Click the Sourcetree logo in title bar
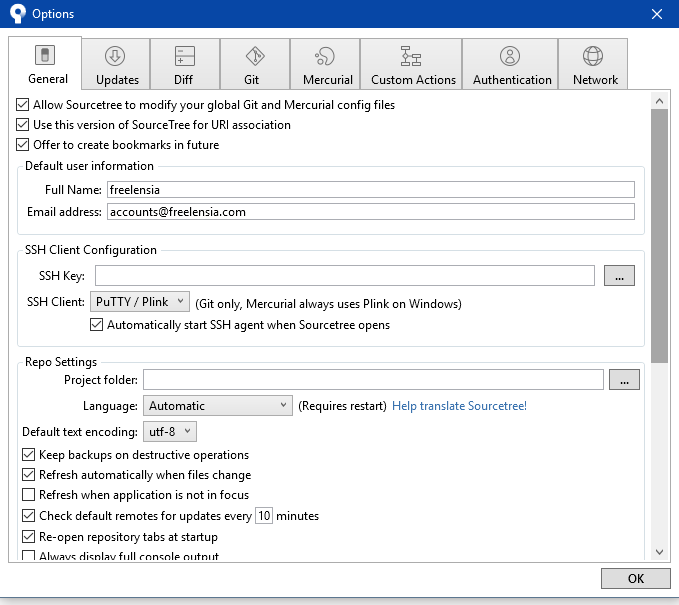This screenshot has height=605, width=679. pos(17,13)
